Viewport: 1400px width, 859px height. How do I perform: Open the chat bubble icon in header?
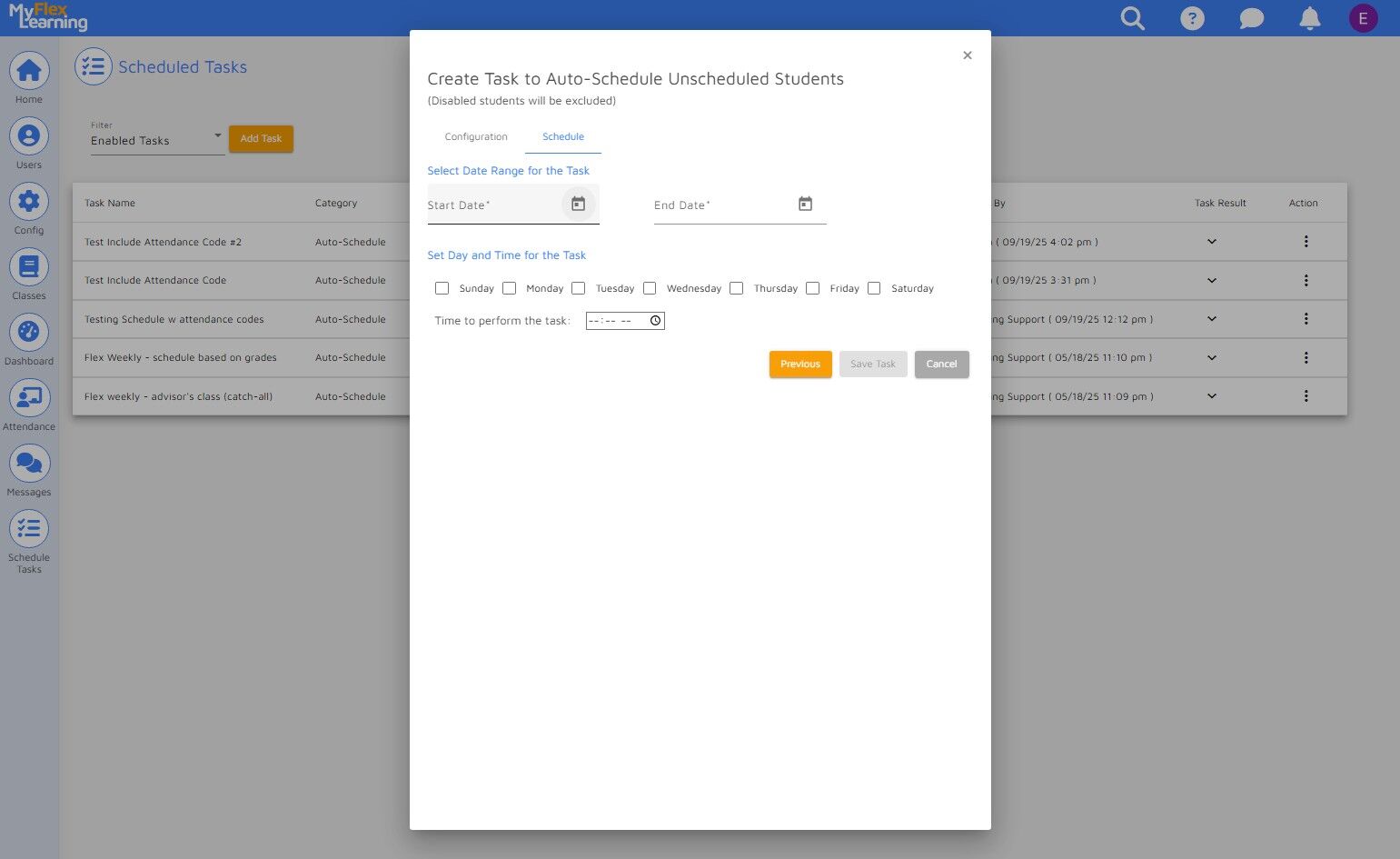[x=1252, y=18]
